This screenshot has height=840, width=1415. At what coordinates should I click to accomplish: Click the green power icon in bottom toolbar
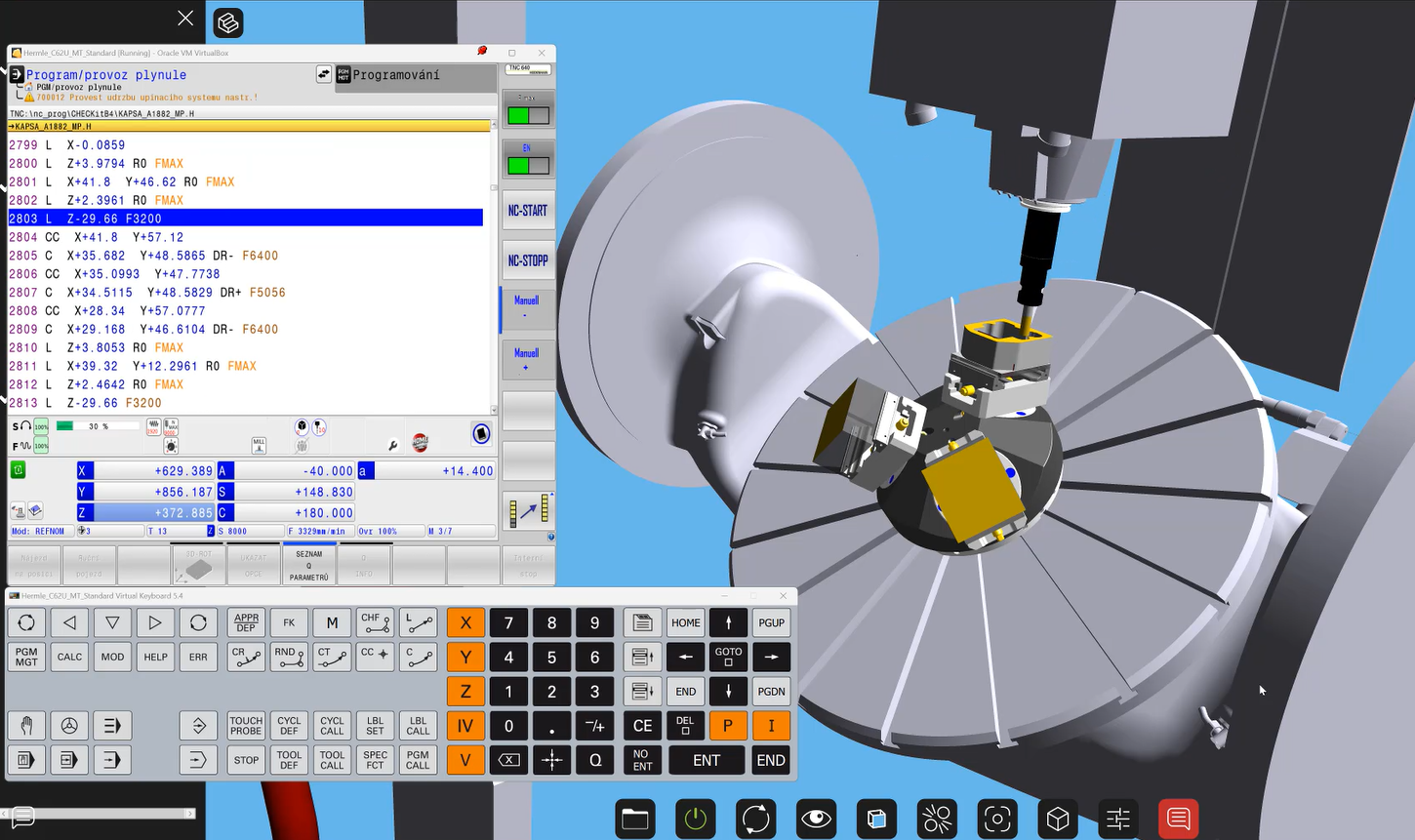[695, 819]
